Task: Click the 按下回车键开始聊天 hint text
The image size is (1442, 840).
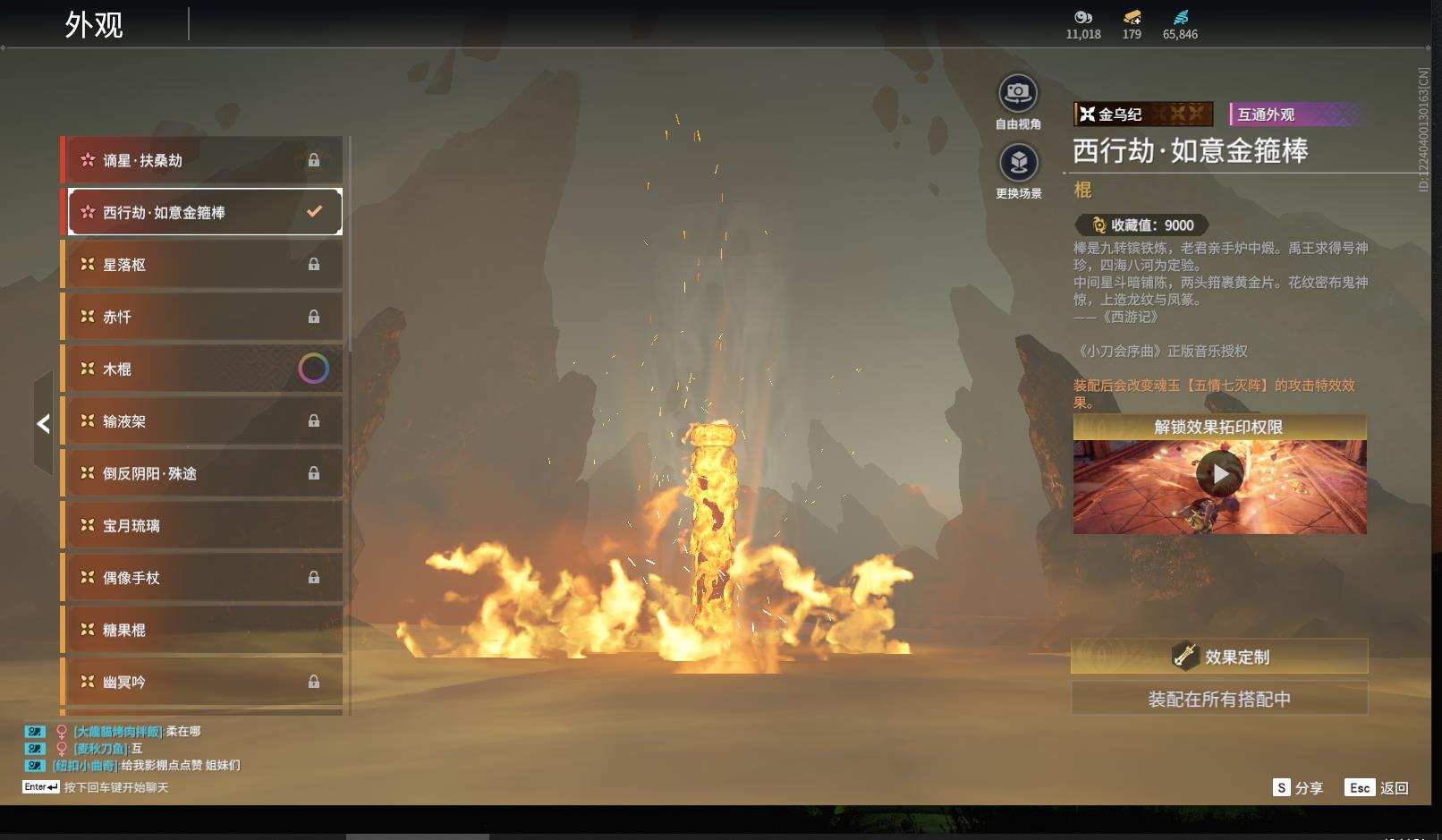Action: coord(116,787)
